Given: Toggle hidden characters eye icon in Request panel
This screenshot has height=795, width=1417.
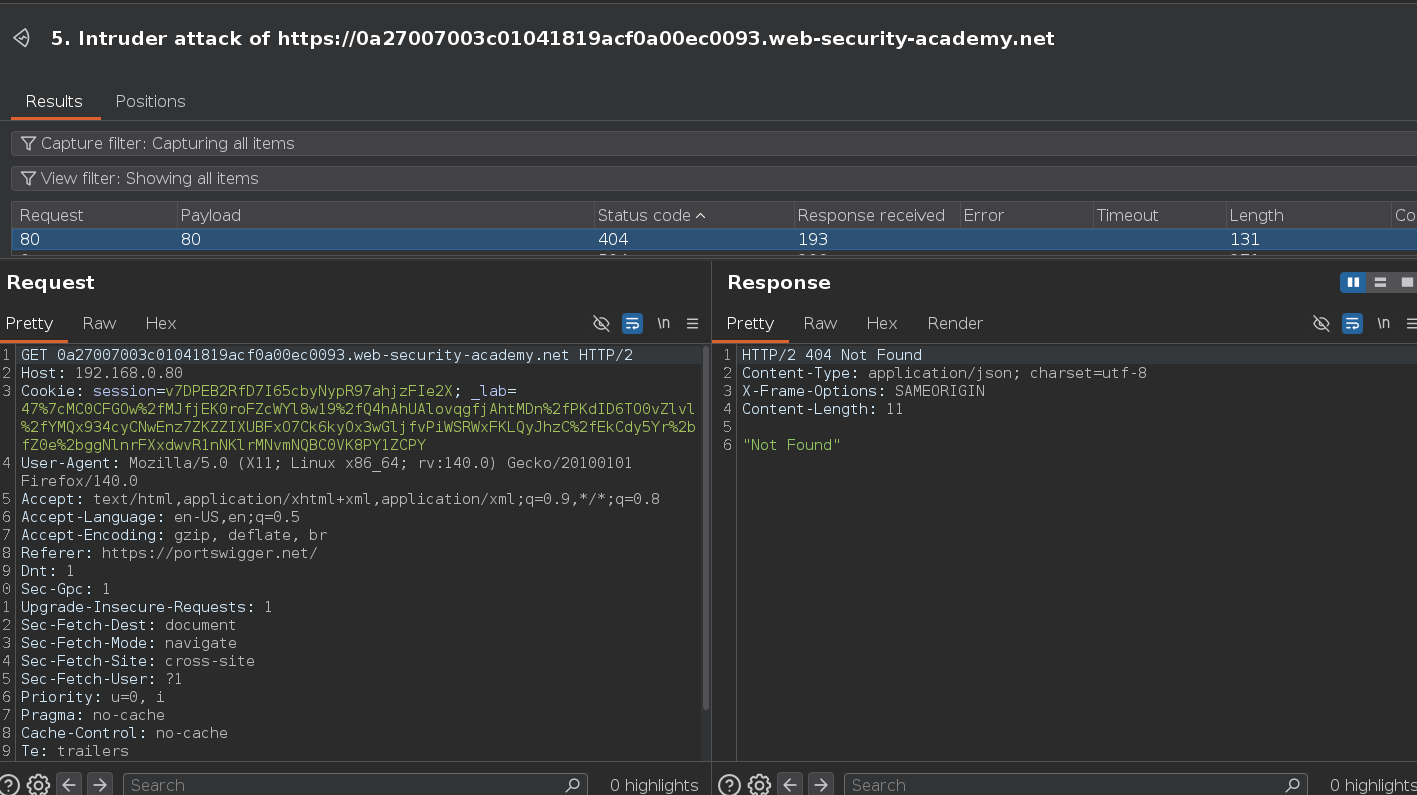Looking at the screenshot, I should (x=601, y=323).
